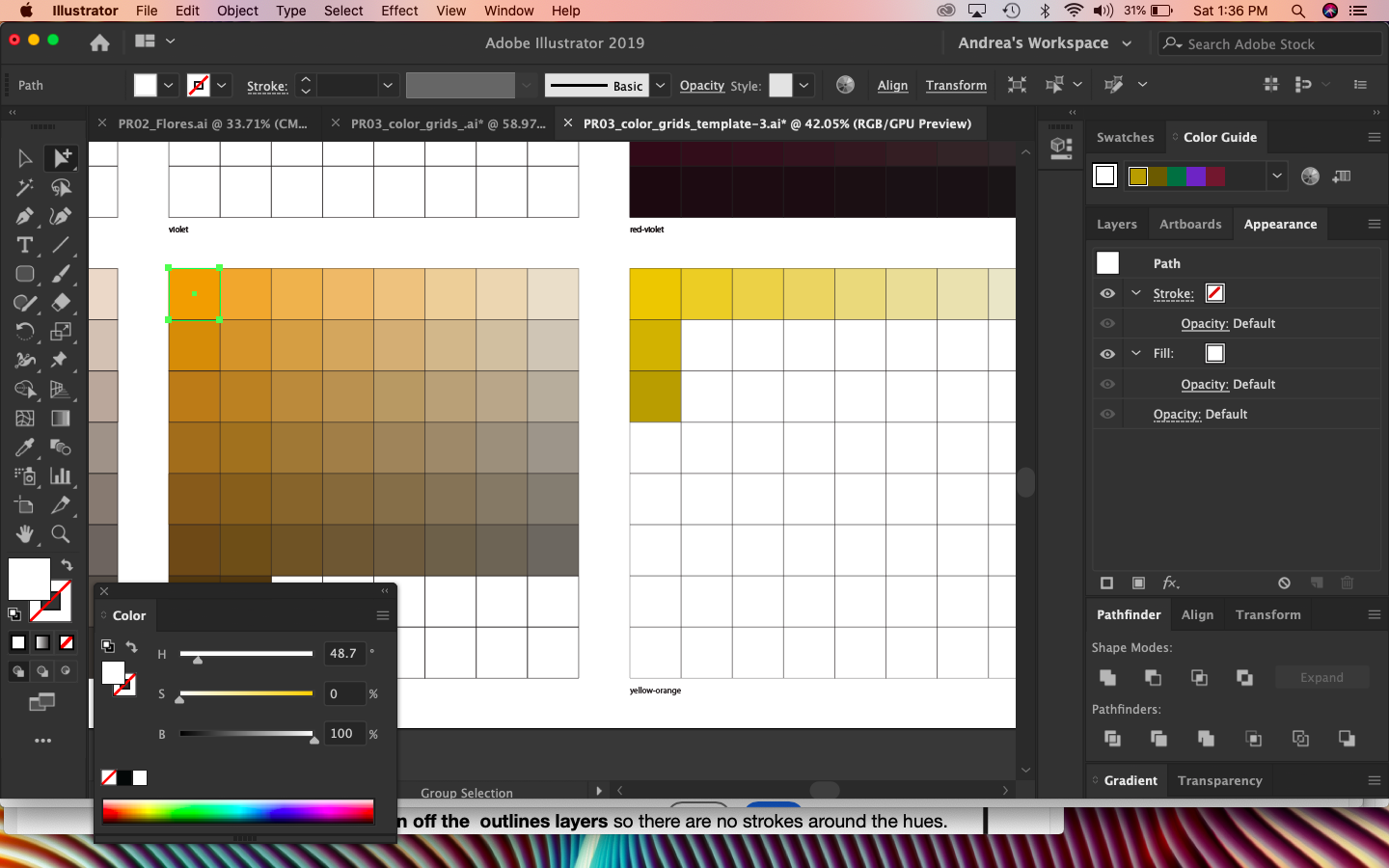Select the Rotate tool
The height and width of the screenshot is (868, 1389).
(x=25, y=332)
